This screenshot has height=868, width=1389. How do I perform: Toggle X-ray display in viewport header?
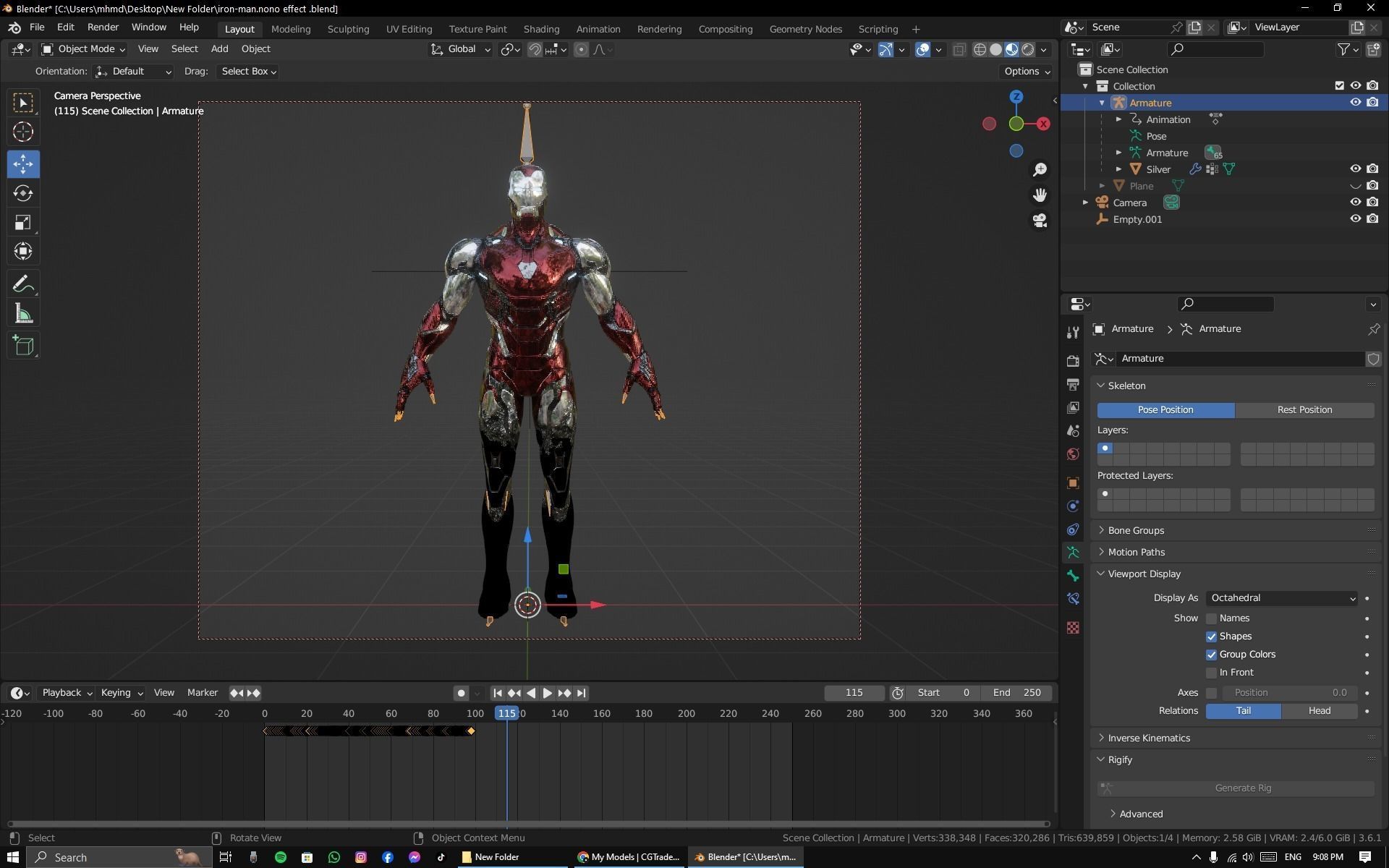pos(959,49)
